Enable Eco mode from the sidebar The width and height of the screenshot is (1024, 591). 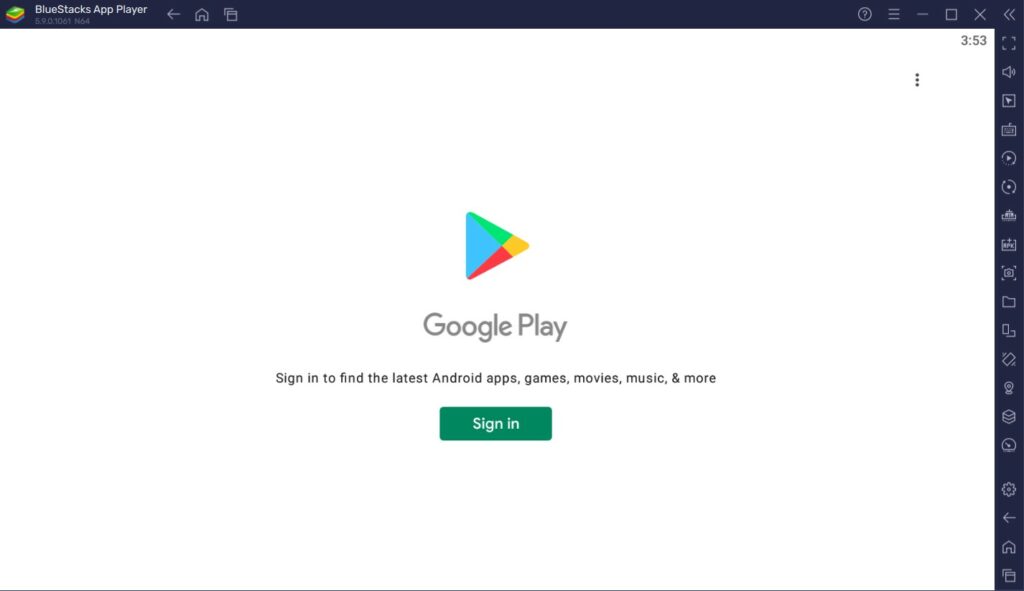pyautogui.click(x=1008, y=417)
